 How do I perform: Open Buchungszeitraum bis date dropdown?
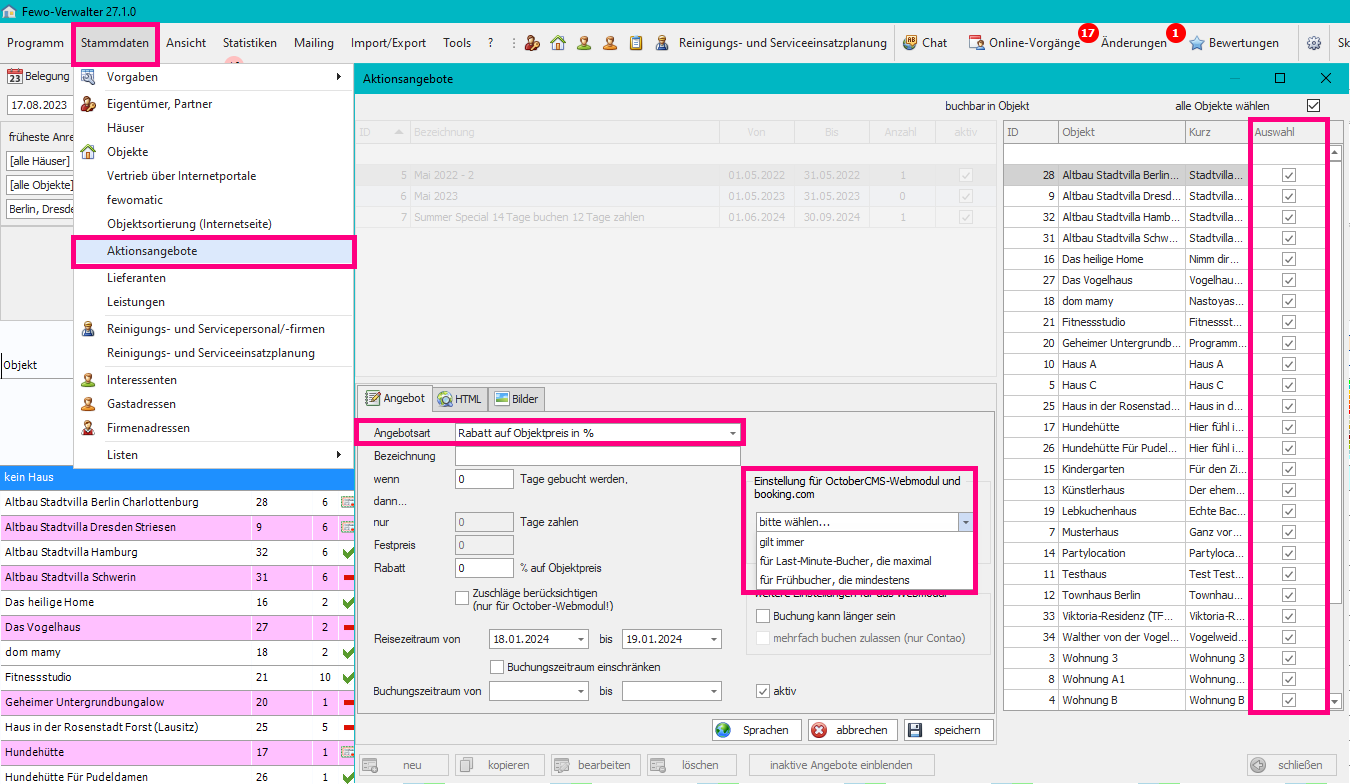(713, 691)
